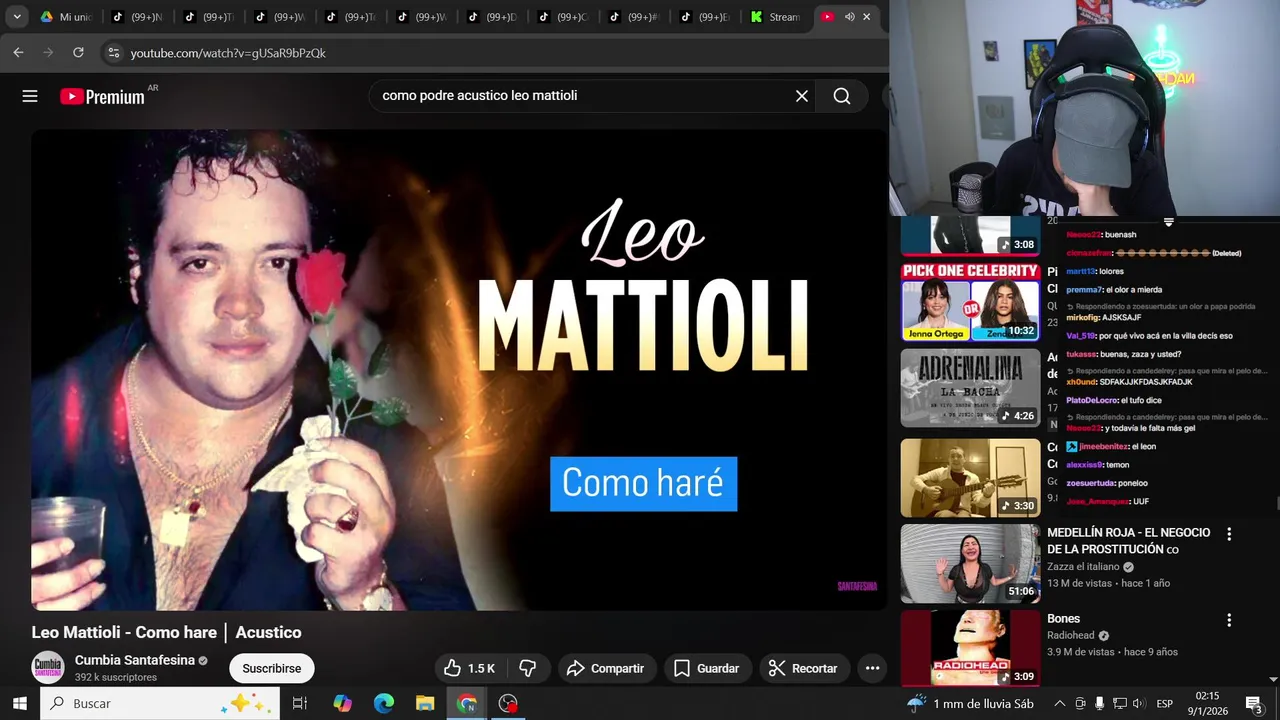Open Microsoft Edge from taskbar

pyautogui.click(x=384, y=703)
